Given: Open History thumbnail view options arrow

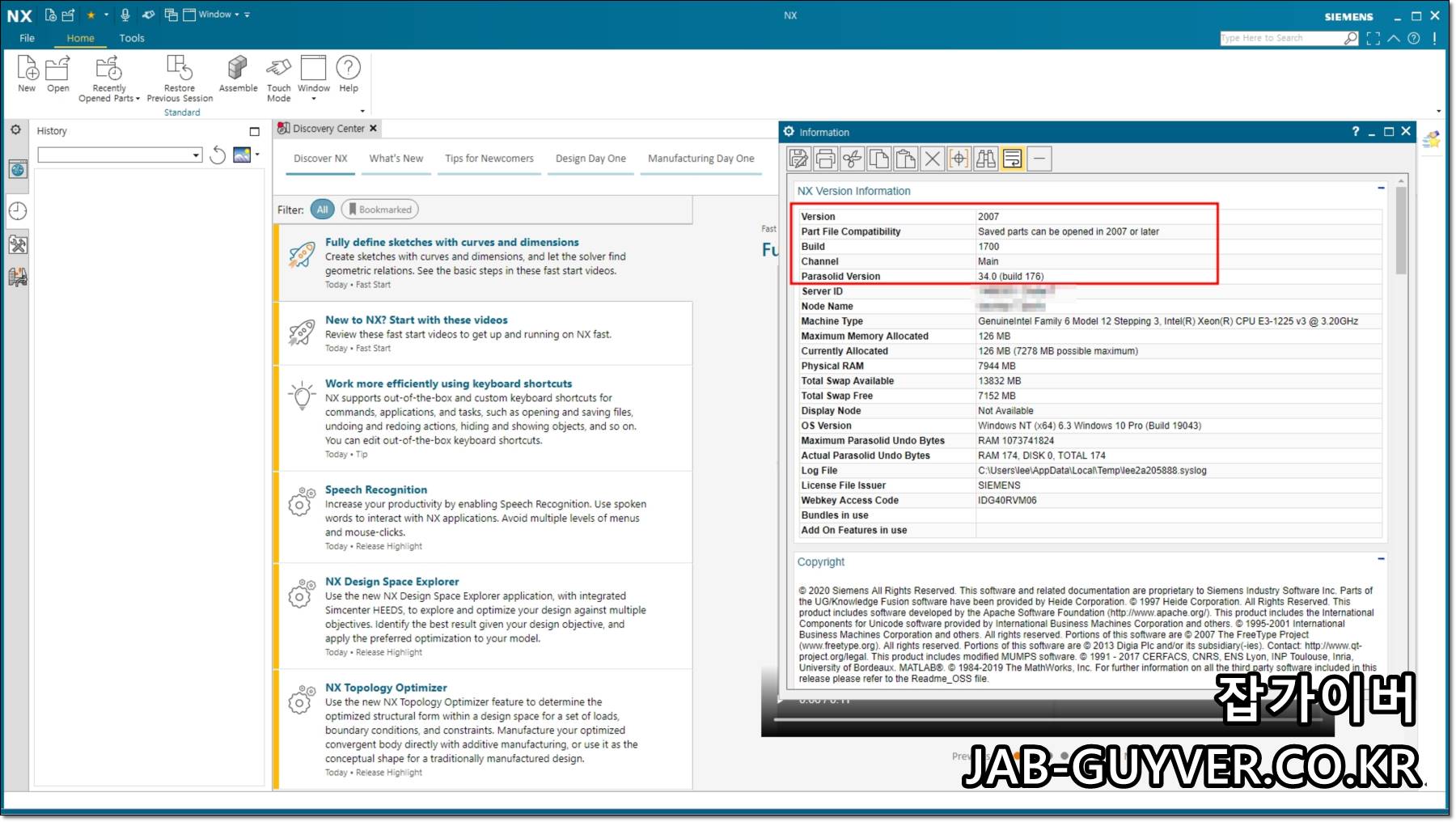Looking at the screenshot, I should [x=257, y=154].
